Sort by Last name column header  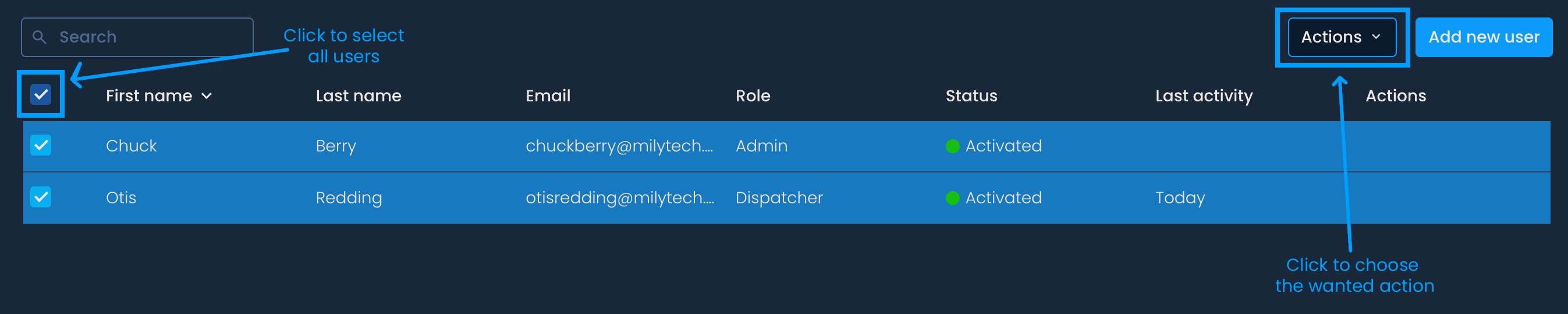pos(358,96)
